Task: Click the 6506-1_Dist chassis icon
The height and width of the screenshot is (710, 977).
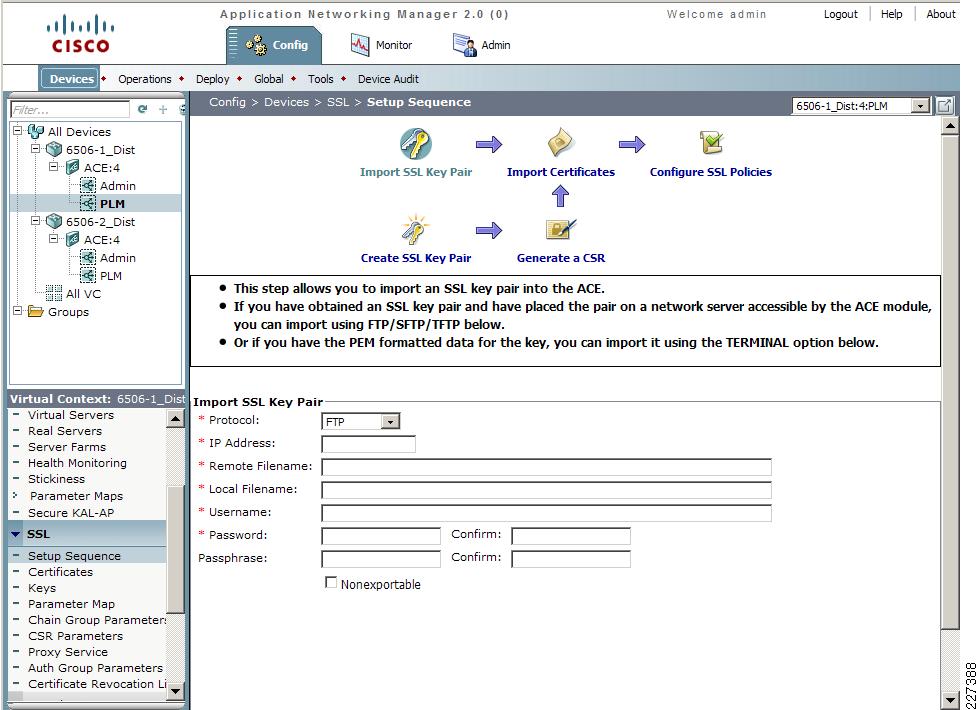Action: 54,150
